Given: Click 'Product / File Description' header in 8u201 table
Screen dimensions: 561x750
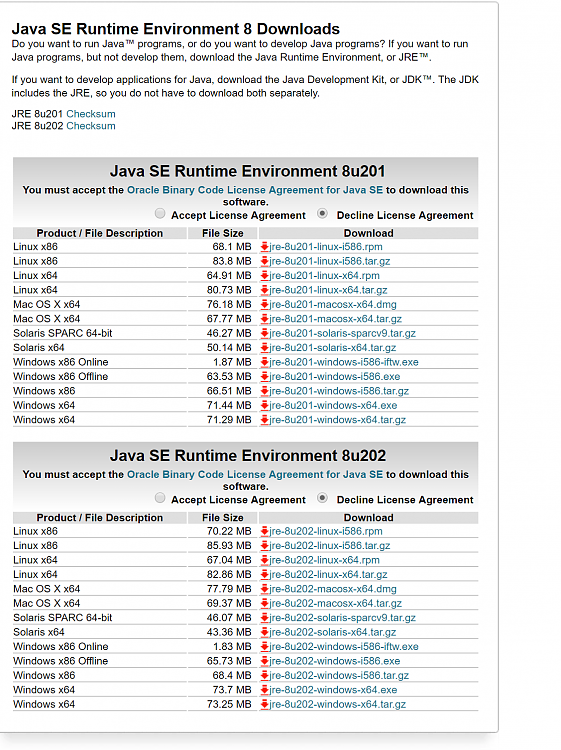Looking at the screenshot, I should click(x=100, y=233).
